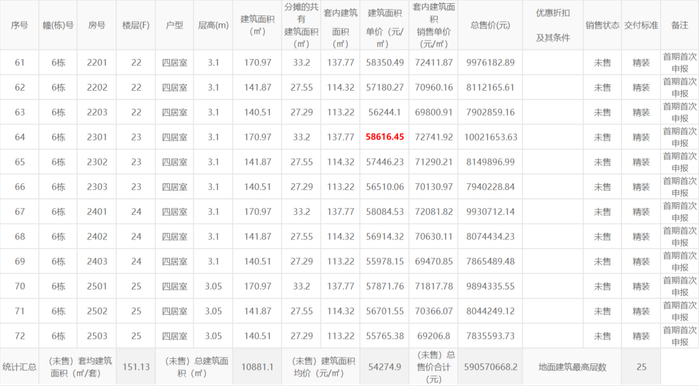Select room number 2302 cell
The height and width of the screenshot is (386, 699).
(97, 162)
